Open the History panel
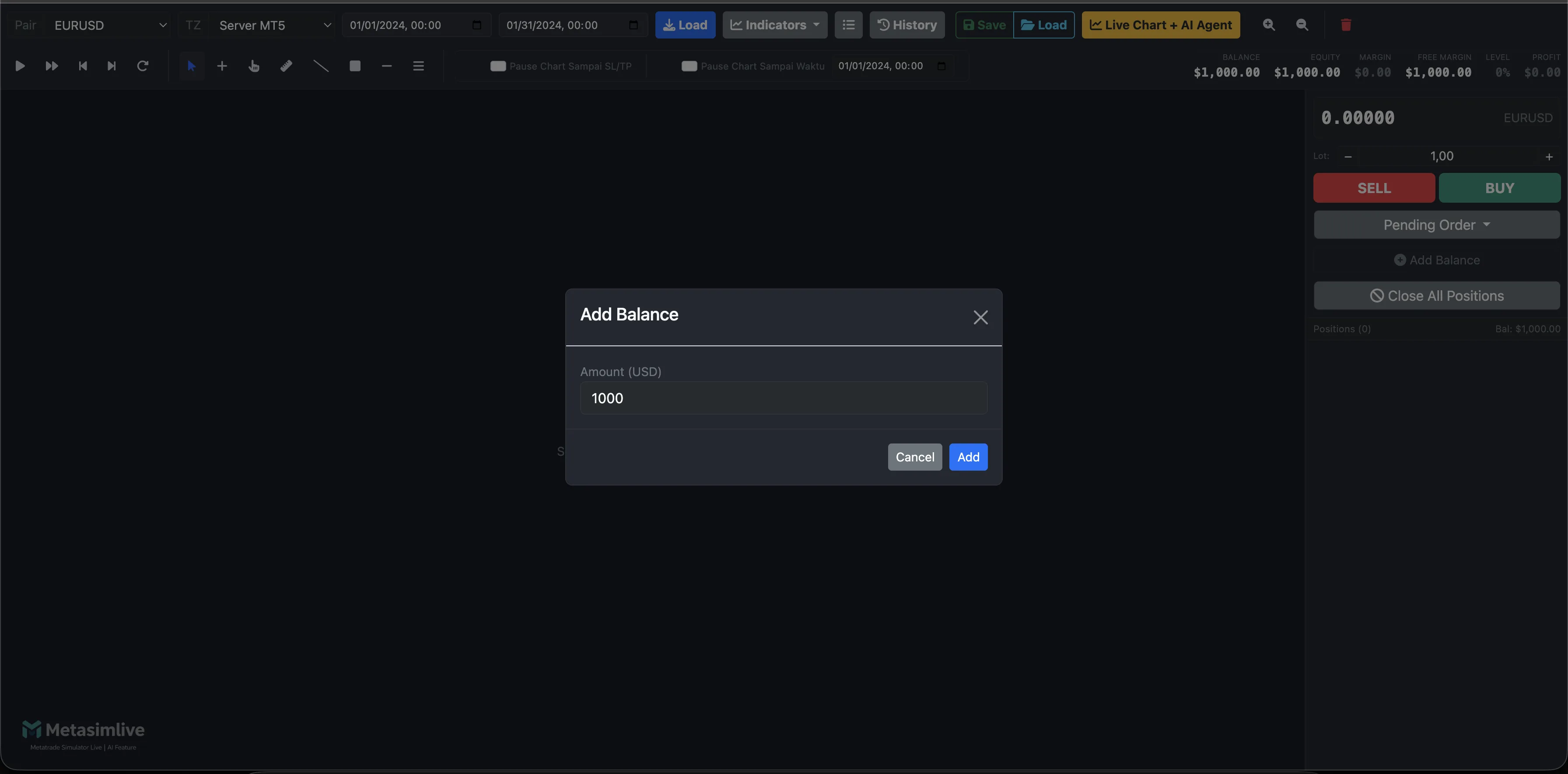The height and width of the screenshot is (774, 1568). pyautogui.click(x=907, y=25)
